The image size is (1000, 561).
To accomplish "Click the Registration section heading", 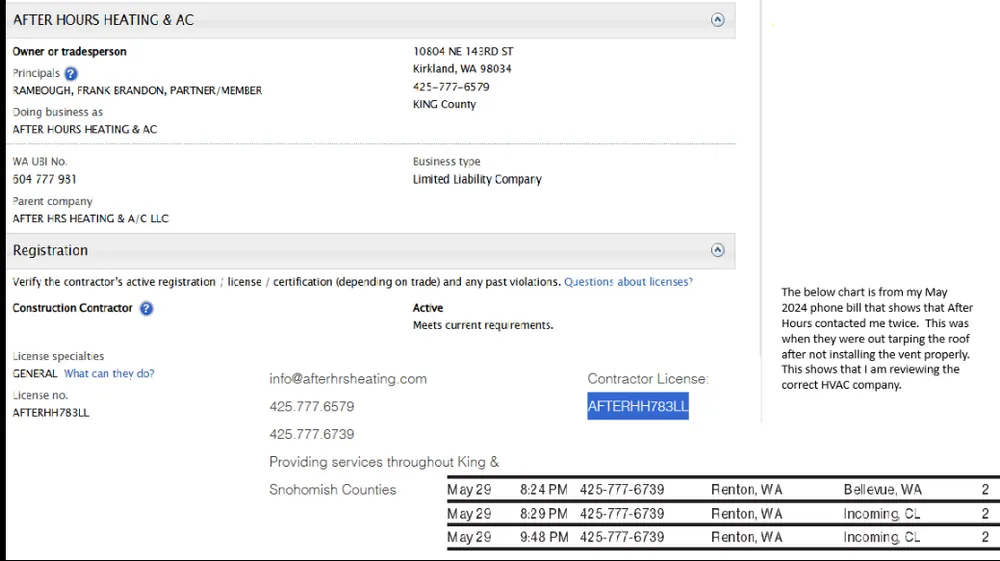I will coord(50,251).
